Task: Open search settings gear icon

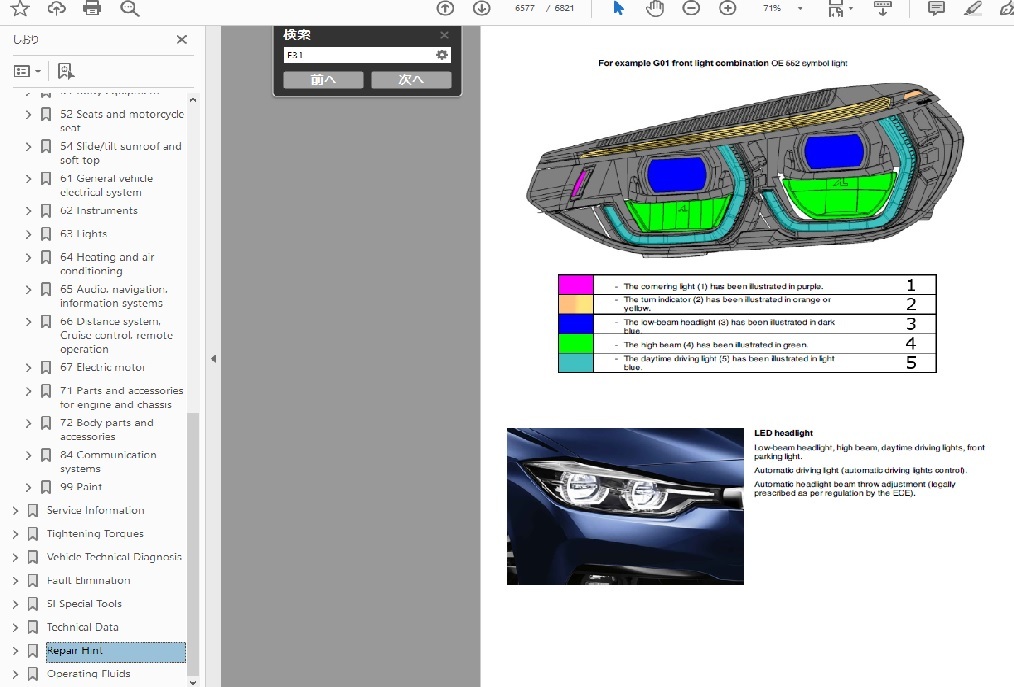Action: [442, 55]
